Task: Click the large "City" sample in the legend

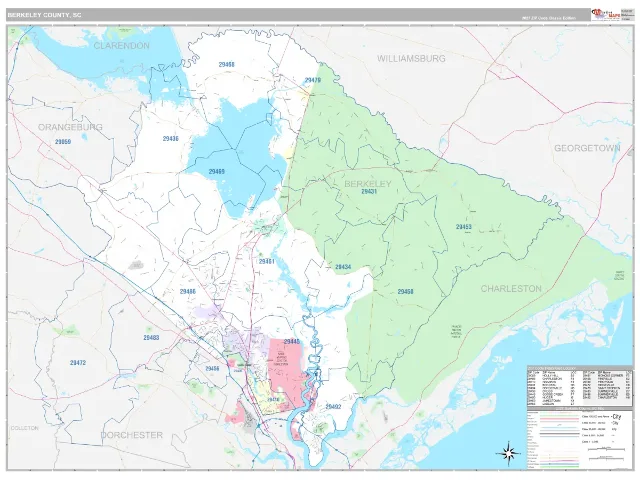Action: pyautogui.click(x=617, y=417)
